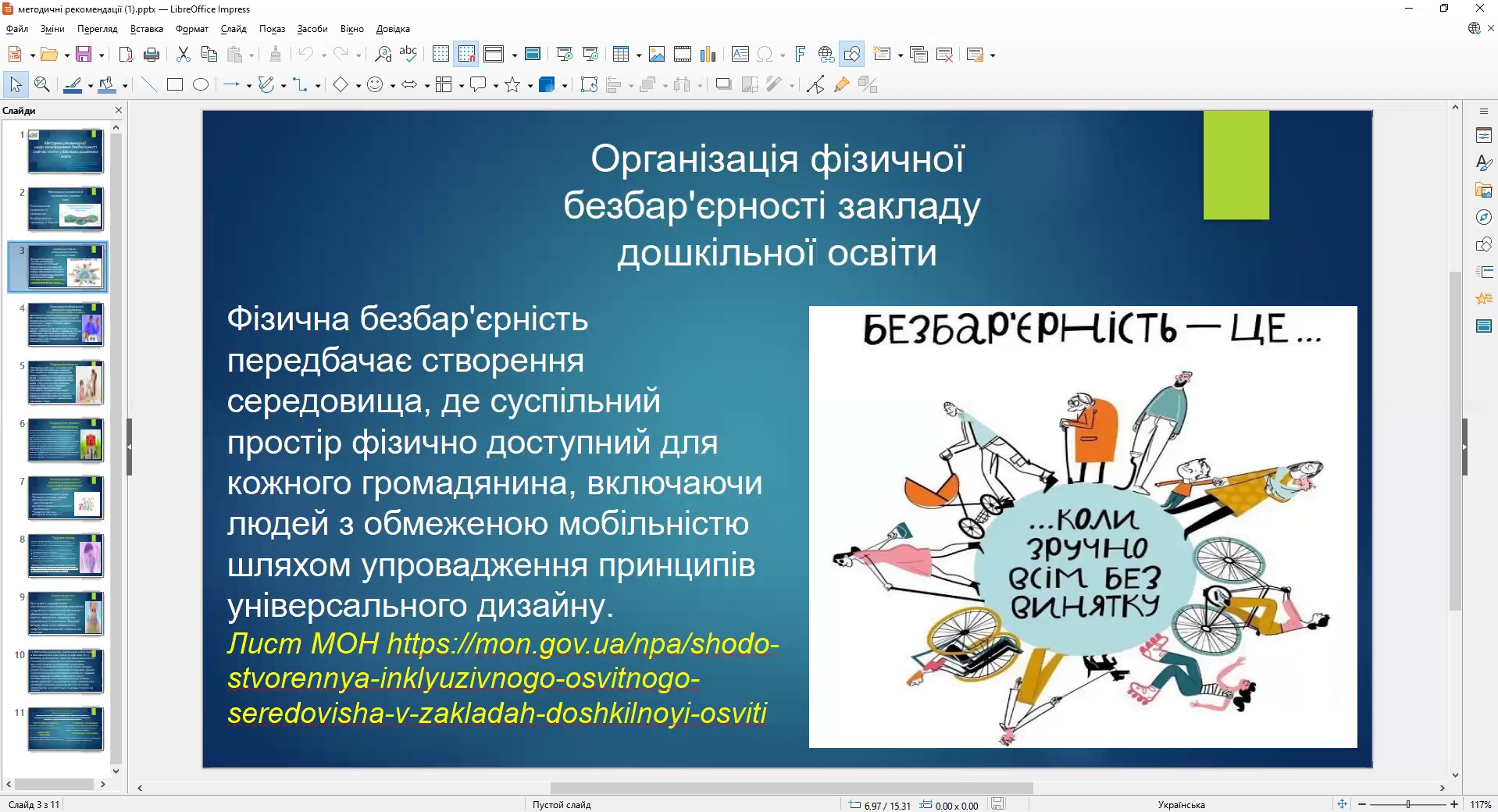The width and height of the screenshot is (1498, 812).
Task: Expand the line color dropdown arrow
Action: pos(90,85)
